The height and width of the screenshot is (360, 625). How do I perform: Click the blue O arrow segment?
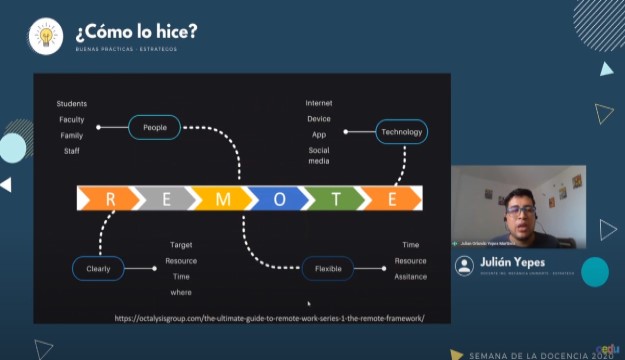[279, 199]
